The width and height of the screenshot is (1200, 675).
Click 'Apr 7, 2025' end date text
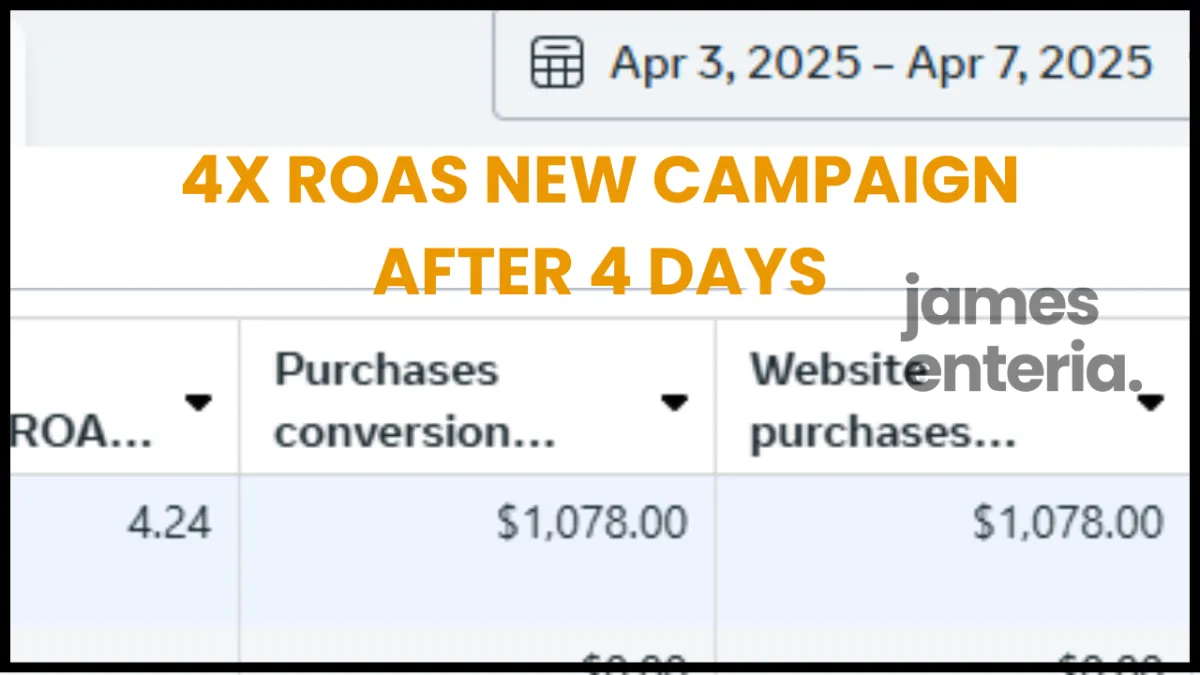pyautogui.click(x=1030, y=64)
